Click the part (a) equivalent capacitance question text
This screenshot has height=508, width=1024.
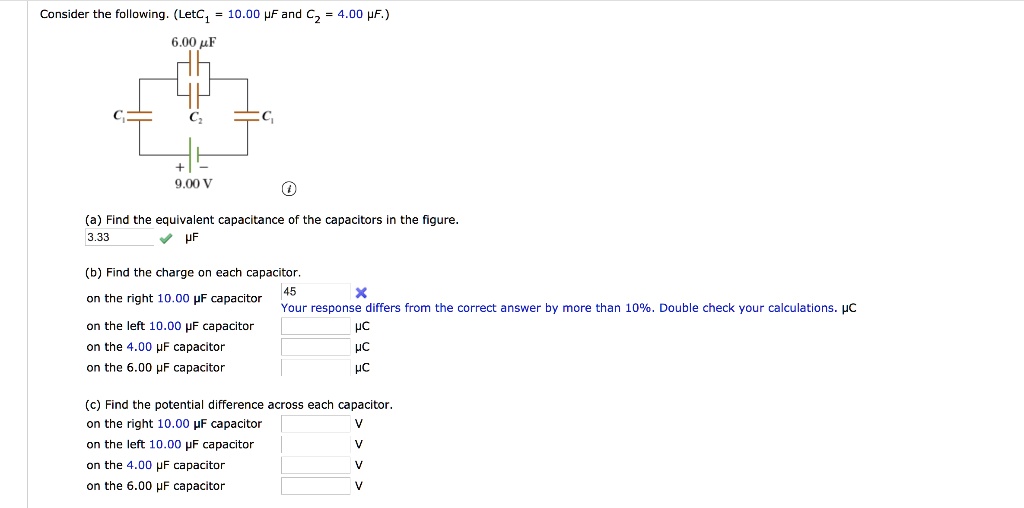272,219
